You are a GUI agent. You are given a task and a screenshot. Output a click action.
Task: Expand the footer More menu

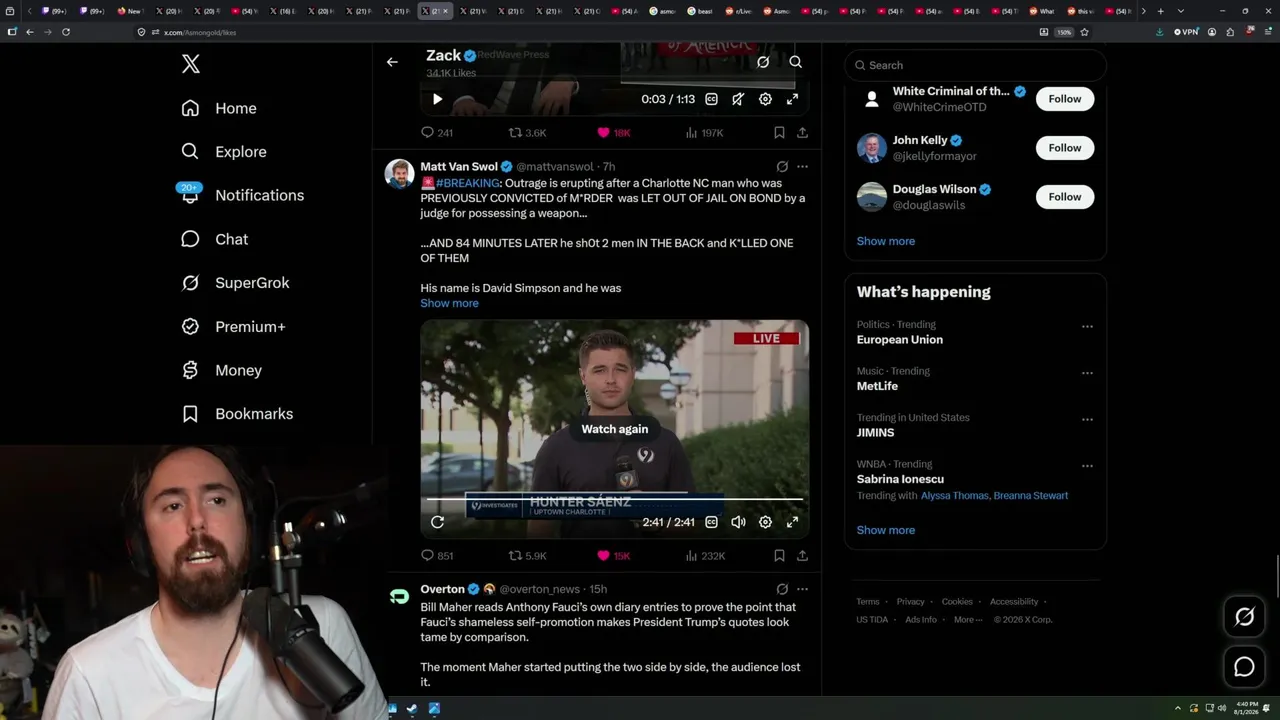(967, 619)
